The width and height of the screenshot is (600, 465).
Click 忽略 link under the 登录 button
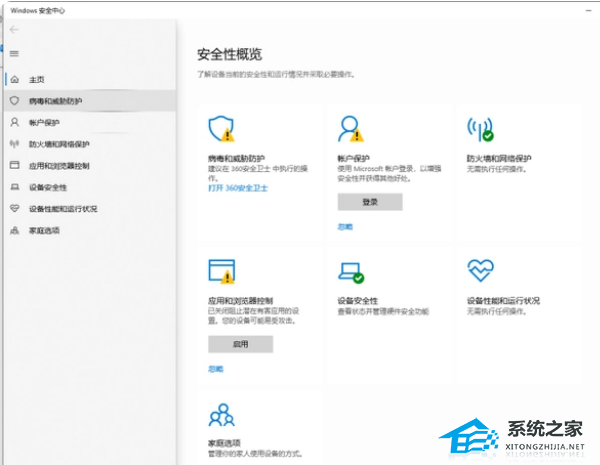pos(345,227)
